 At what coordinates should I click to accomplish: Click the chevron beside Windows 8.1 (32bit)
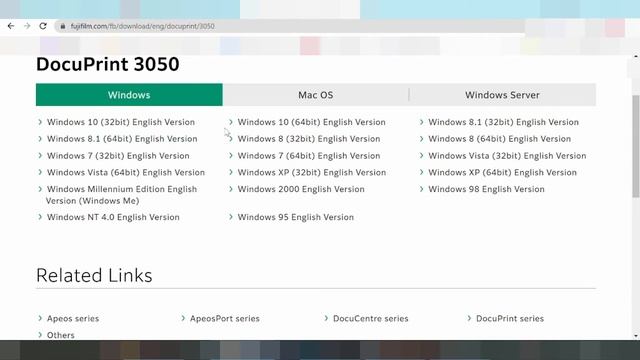[422, 122]
